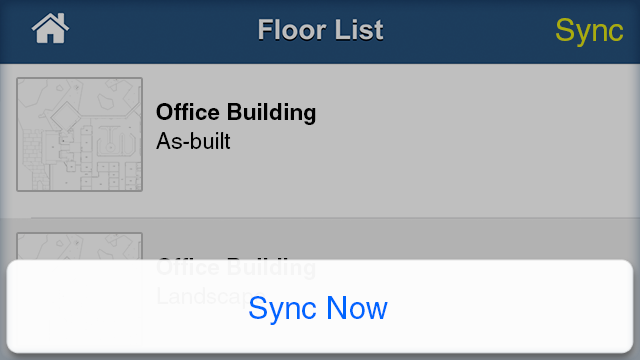Open the partially hidden Landscape floor thumbnail
640x360 pixels.
point(80,246)
